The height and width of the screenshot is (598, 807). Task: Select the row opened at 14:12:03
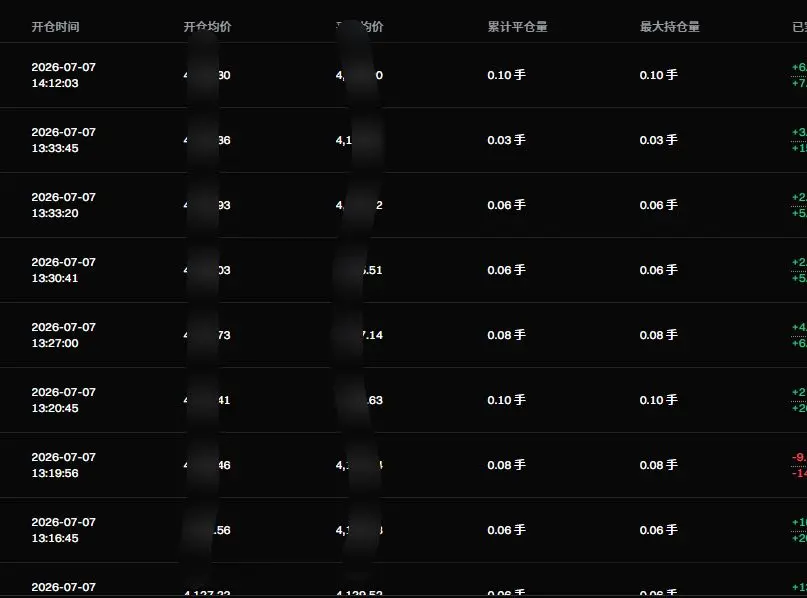coord(404,75)
